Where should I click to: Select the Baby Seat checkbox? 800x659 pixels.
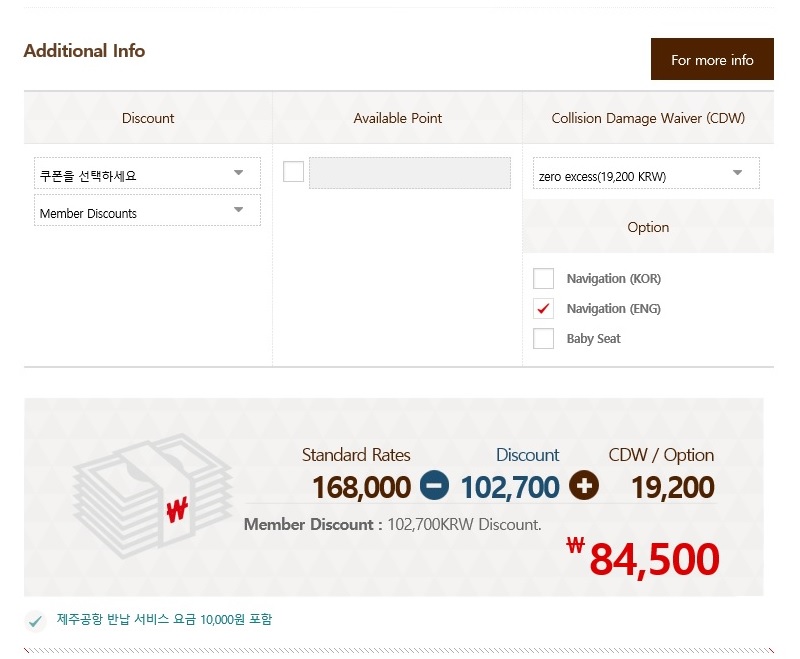543,339
